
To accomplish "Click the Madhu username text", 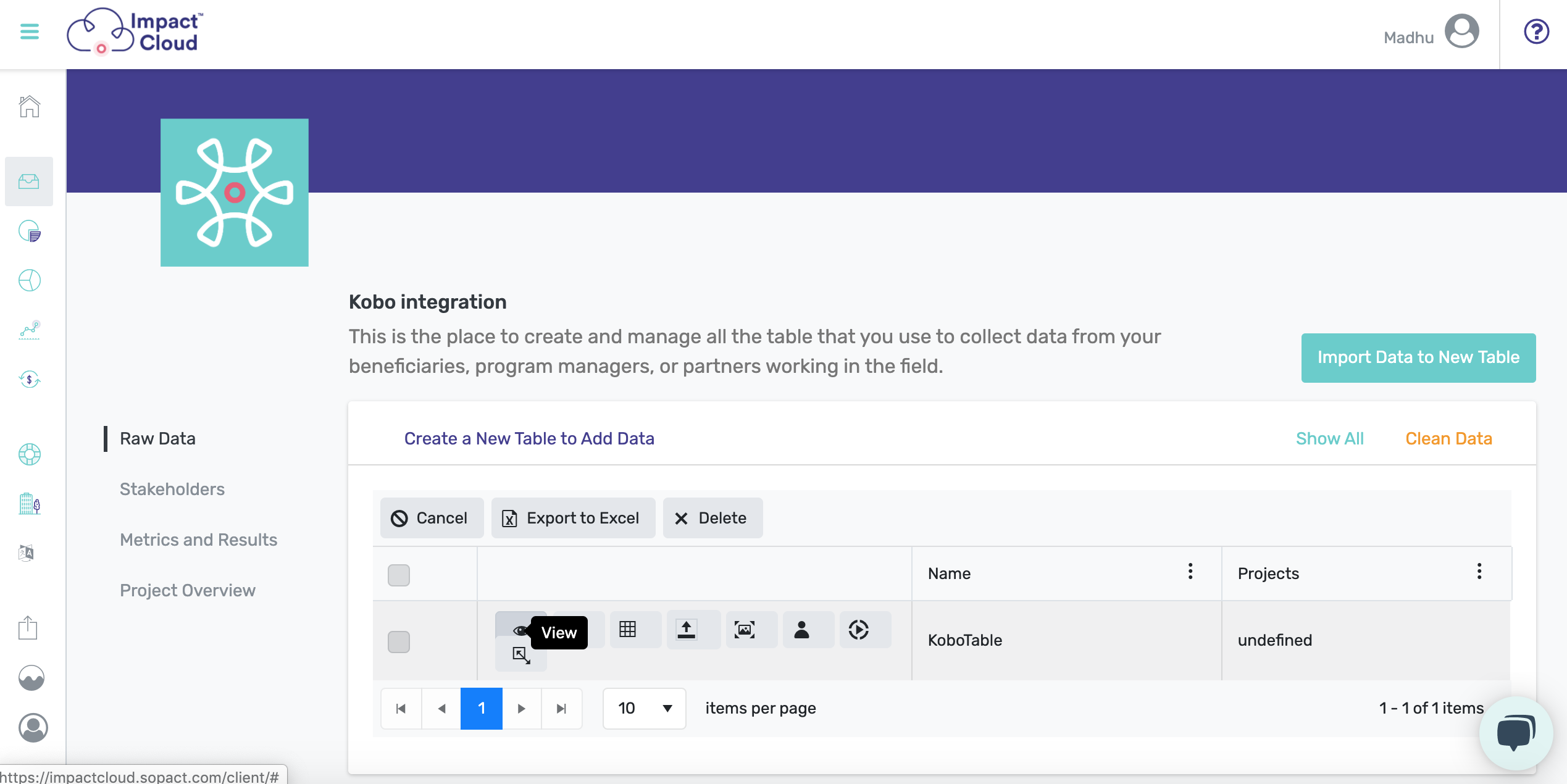I will click(x=1408, y=38).
